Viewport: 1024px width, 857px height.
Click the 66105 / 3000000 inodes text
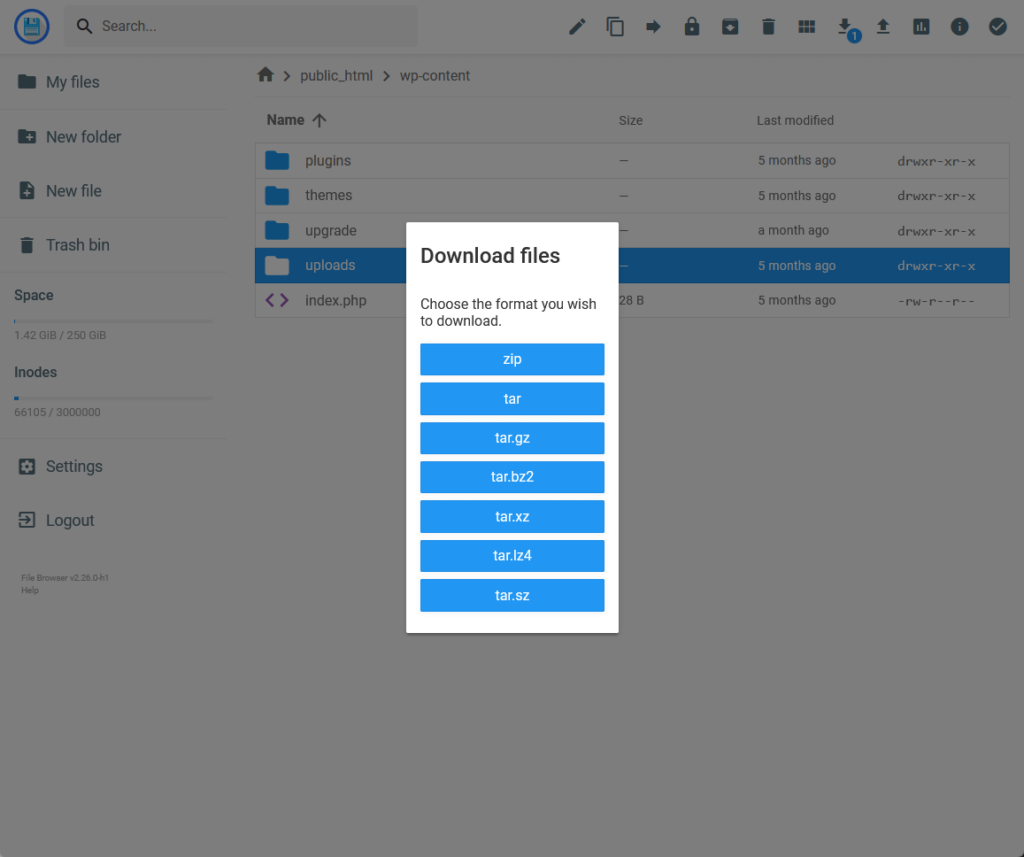57,412
